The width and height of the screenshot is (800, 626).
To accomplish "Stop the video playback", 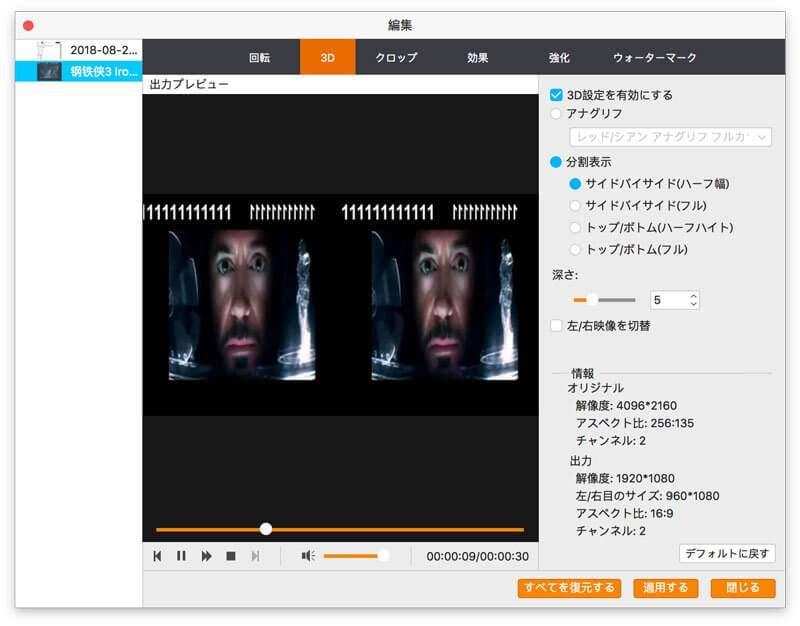I will tap(231, 556).
